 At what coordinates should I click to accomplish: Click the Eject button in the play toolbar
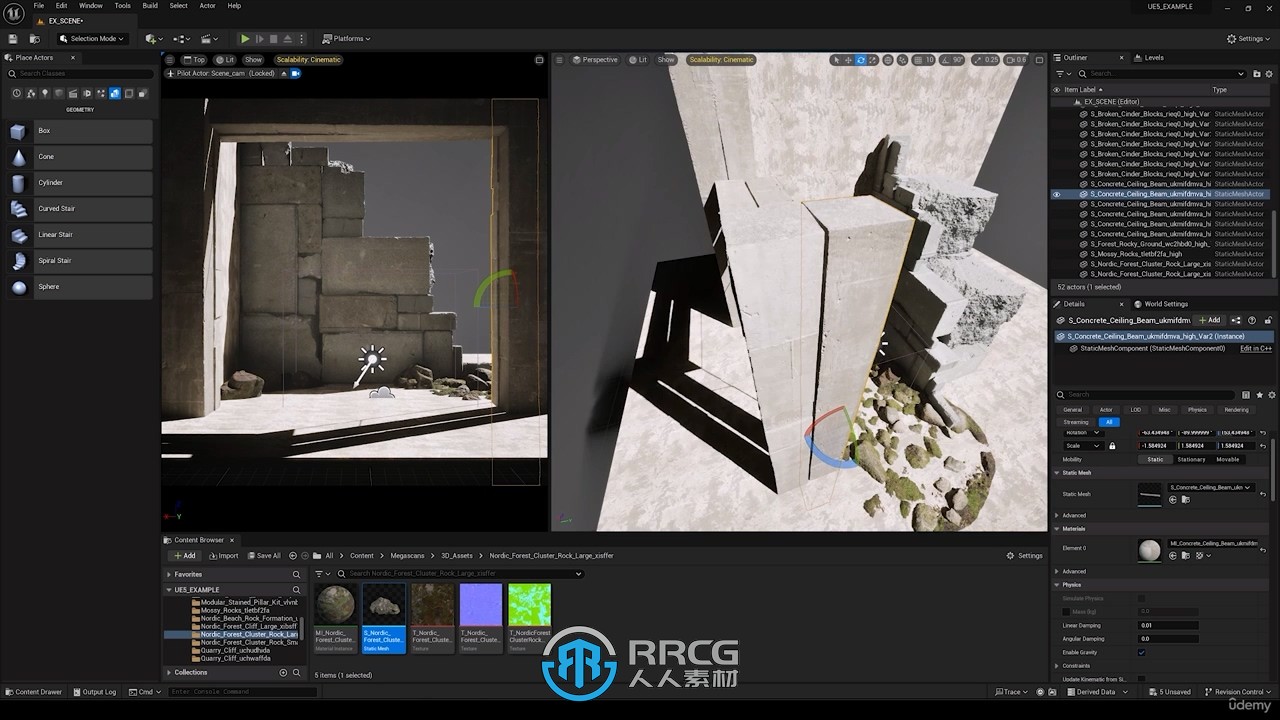point(288,39)
